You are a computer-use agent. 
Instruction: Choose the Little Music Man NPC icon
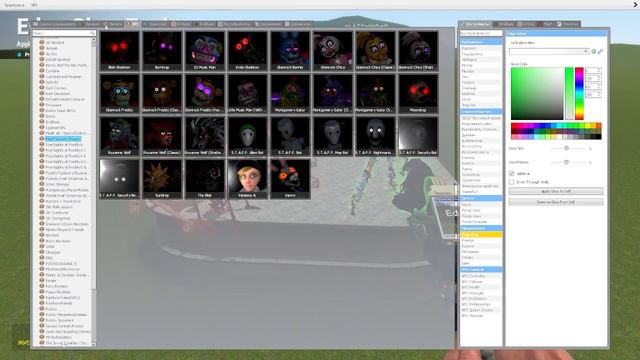(x=247, y=93)
